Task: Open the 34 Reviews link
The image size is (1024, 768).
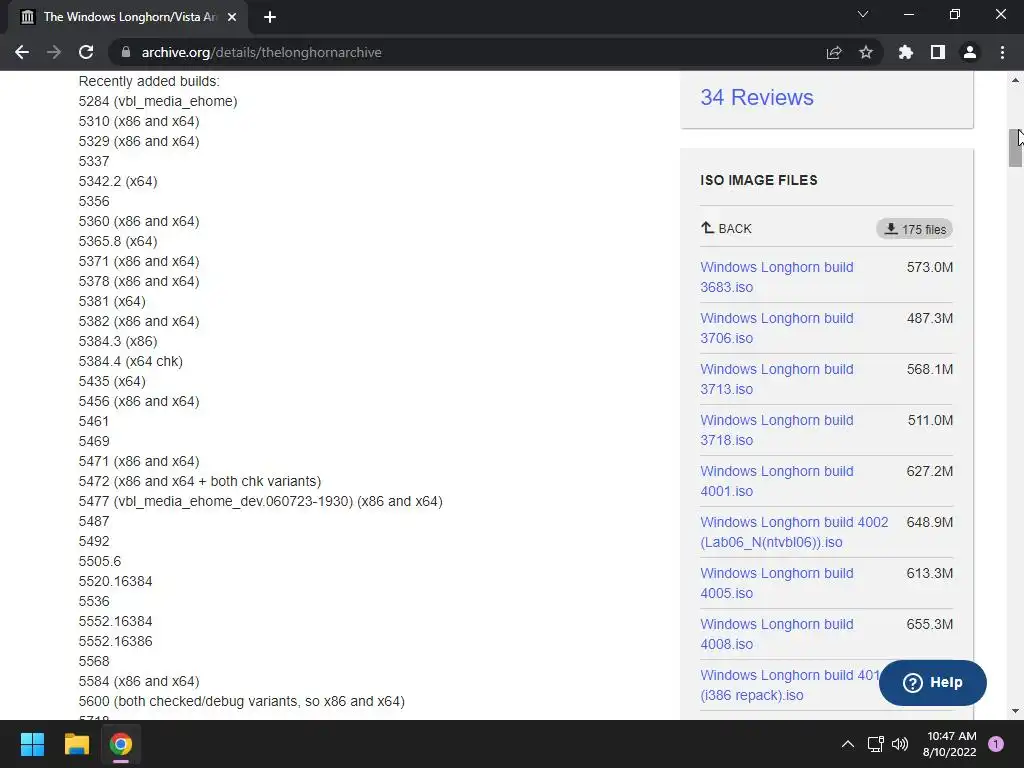Action: click(x=757, y=97)
